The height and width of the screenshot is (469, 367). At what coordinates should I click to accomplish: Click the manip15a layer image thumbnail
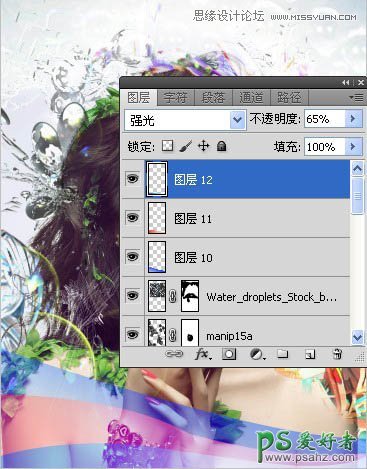[157, 332]
